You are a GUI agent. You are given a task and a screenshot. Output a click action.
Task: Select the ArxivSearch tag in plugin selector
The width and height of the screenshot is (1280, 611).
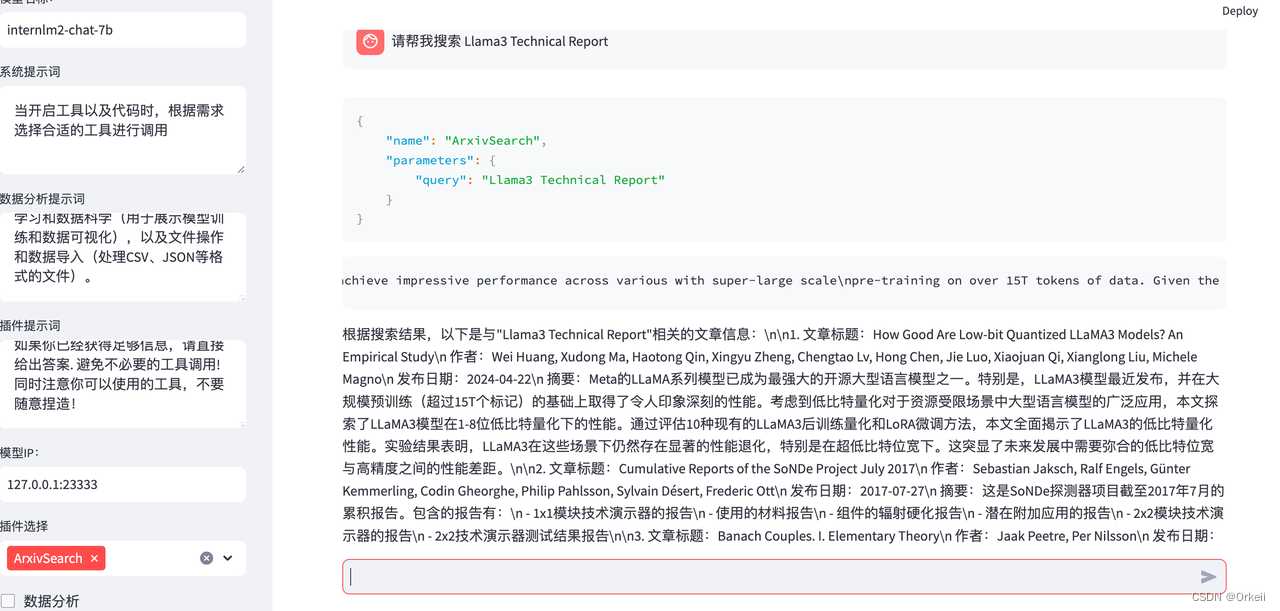56,559
